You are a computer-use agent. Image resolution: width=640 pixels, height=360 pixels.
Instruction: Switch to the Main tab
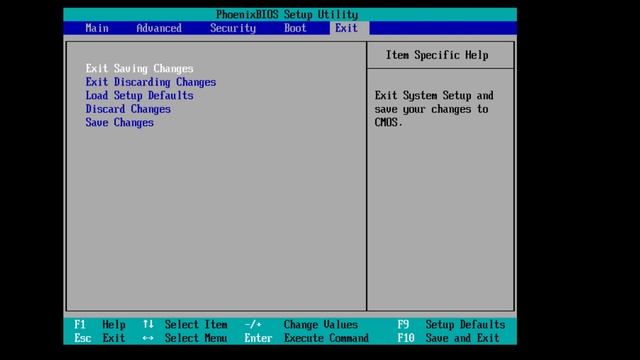tap(97, 28)
